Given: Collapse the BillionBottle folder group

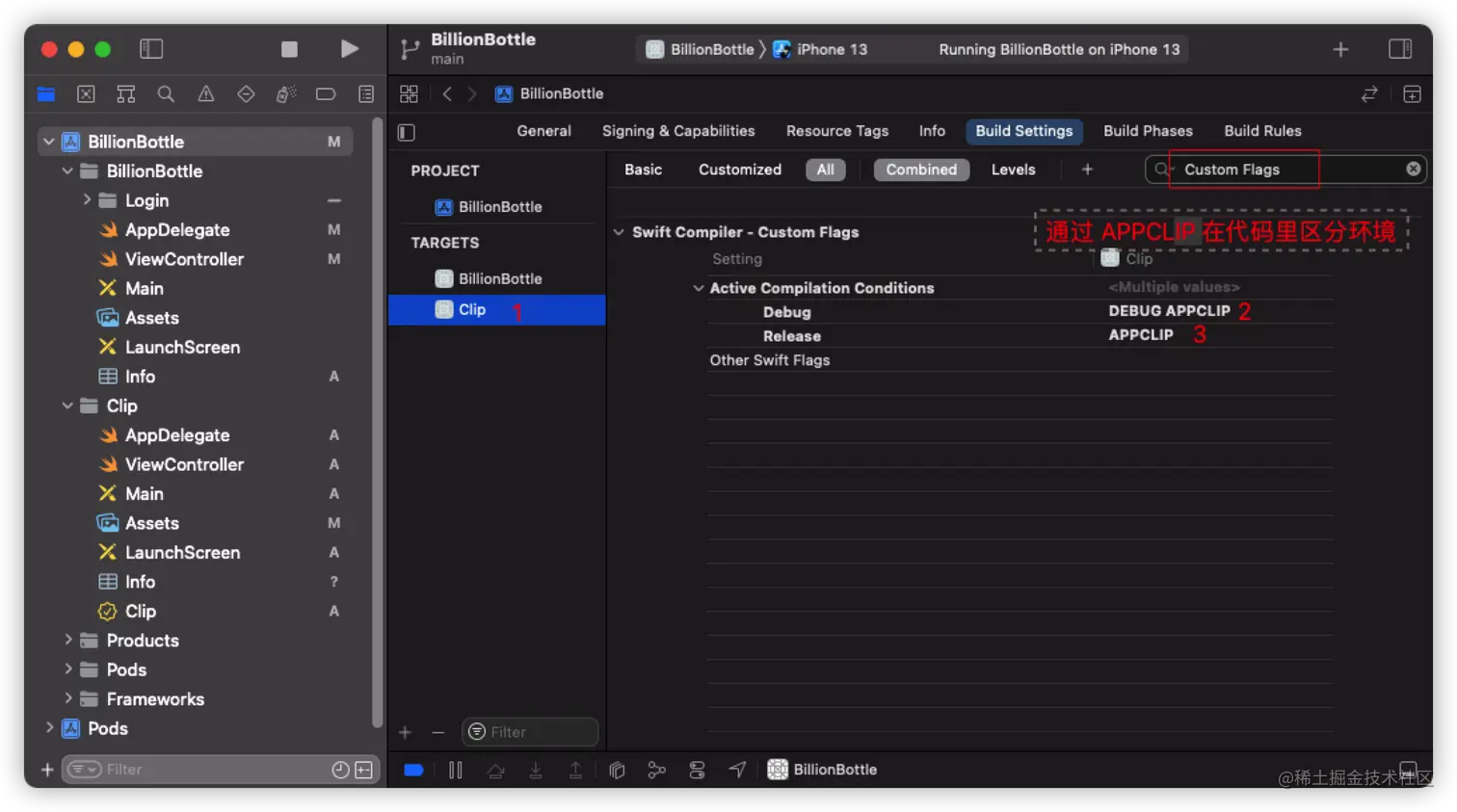Looking at the screenshot, I should coord(67,170).
